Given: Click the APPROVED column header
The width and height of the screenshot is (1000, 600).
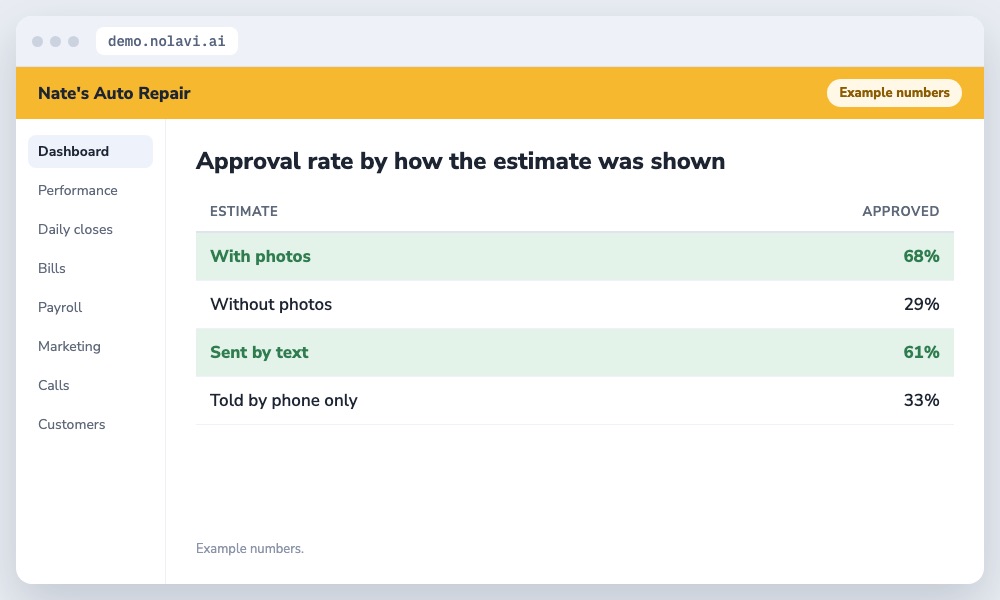Looking at the screenshot, I should (x=901, y=211).
